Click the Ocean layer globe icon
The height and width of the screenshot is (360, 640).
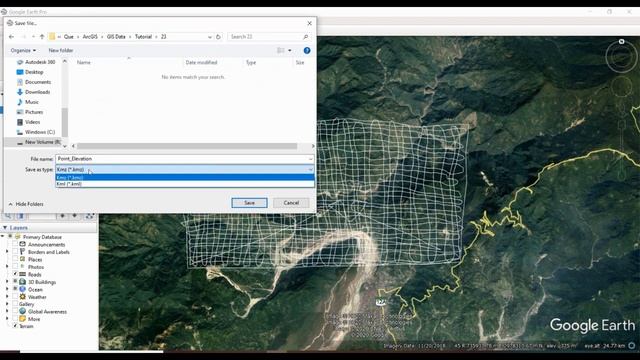coord(22,289)
